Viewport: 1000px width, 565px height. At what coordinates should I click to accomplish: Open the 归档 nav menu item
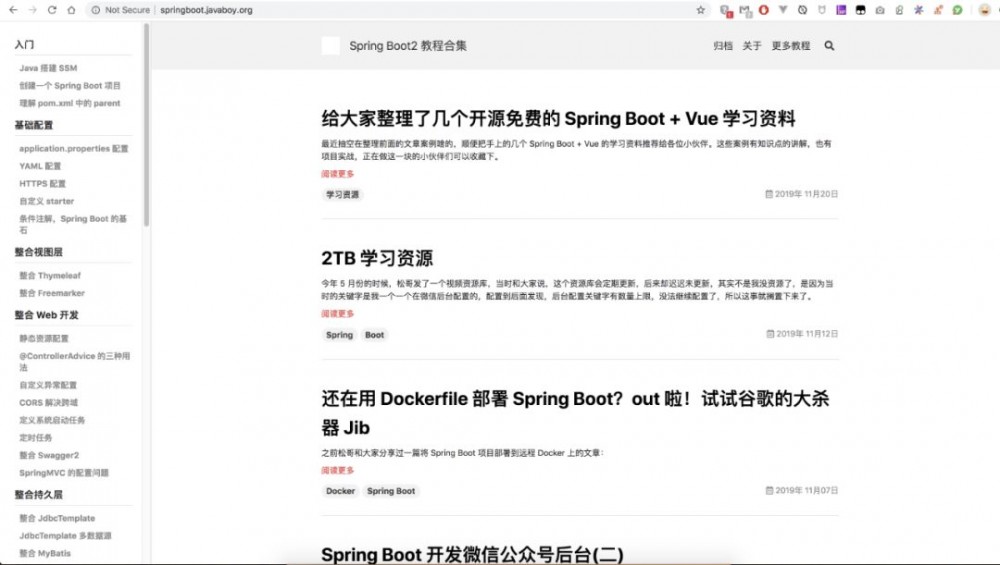click(723, 46)
